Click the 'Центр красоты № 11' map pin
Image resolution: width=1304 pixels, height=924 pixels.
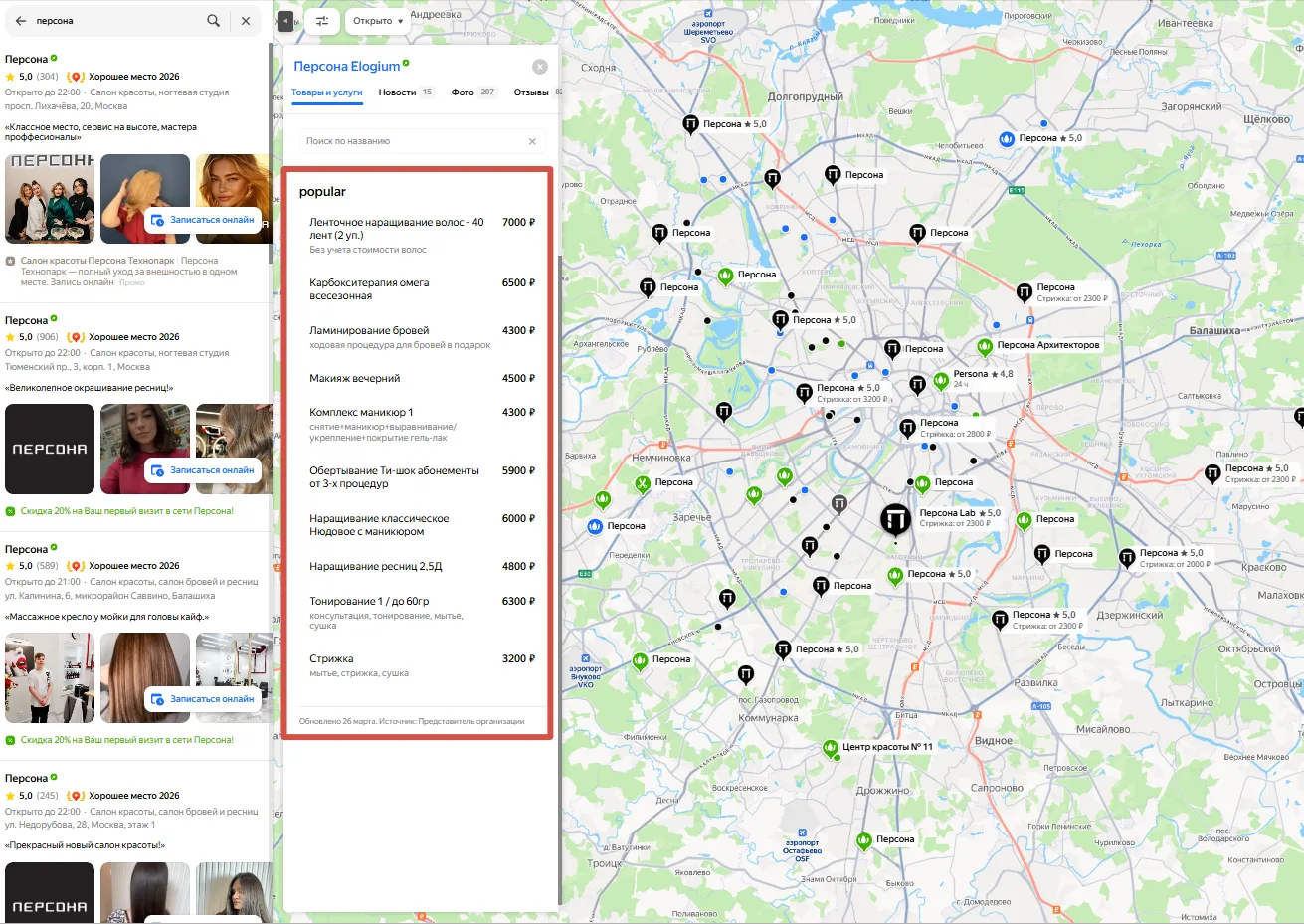831,748
